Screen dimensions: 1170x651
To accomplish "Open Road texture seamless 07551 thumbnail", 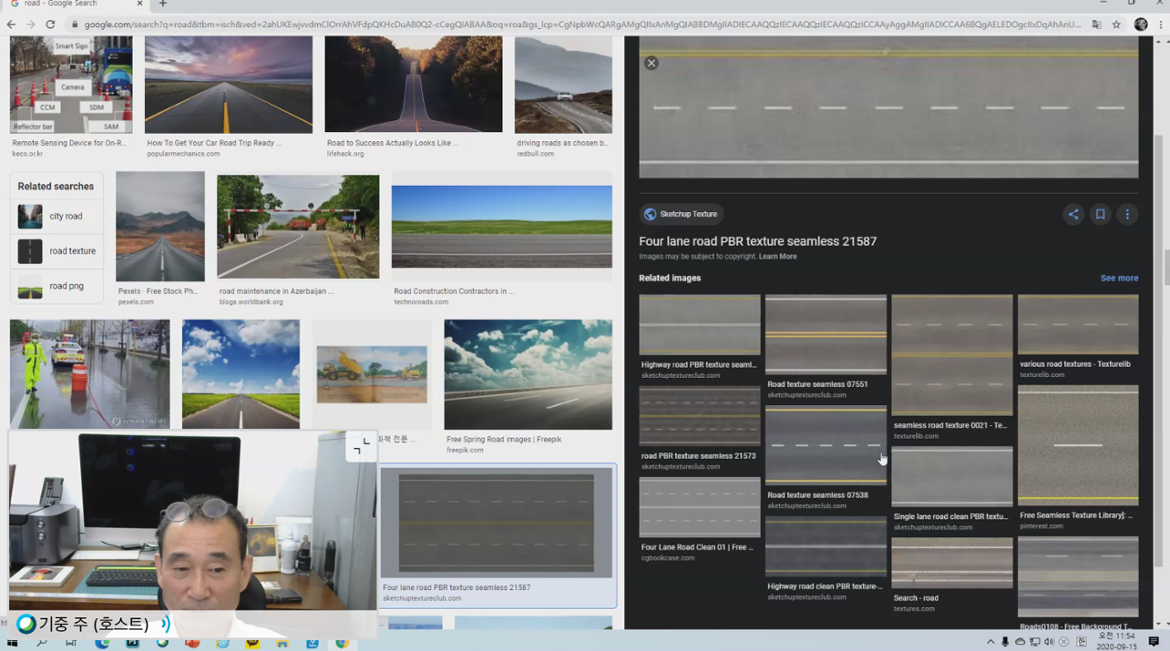I will 825,335.
